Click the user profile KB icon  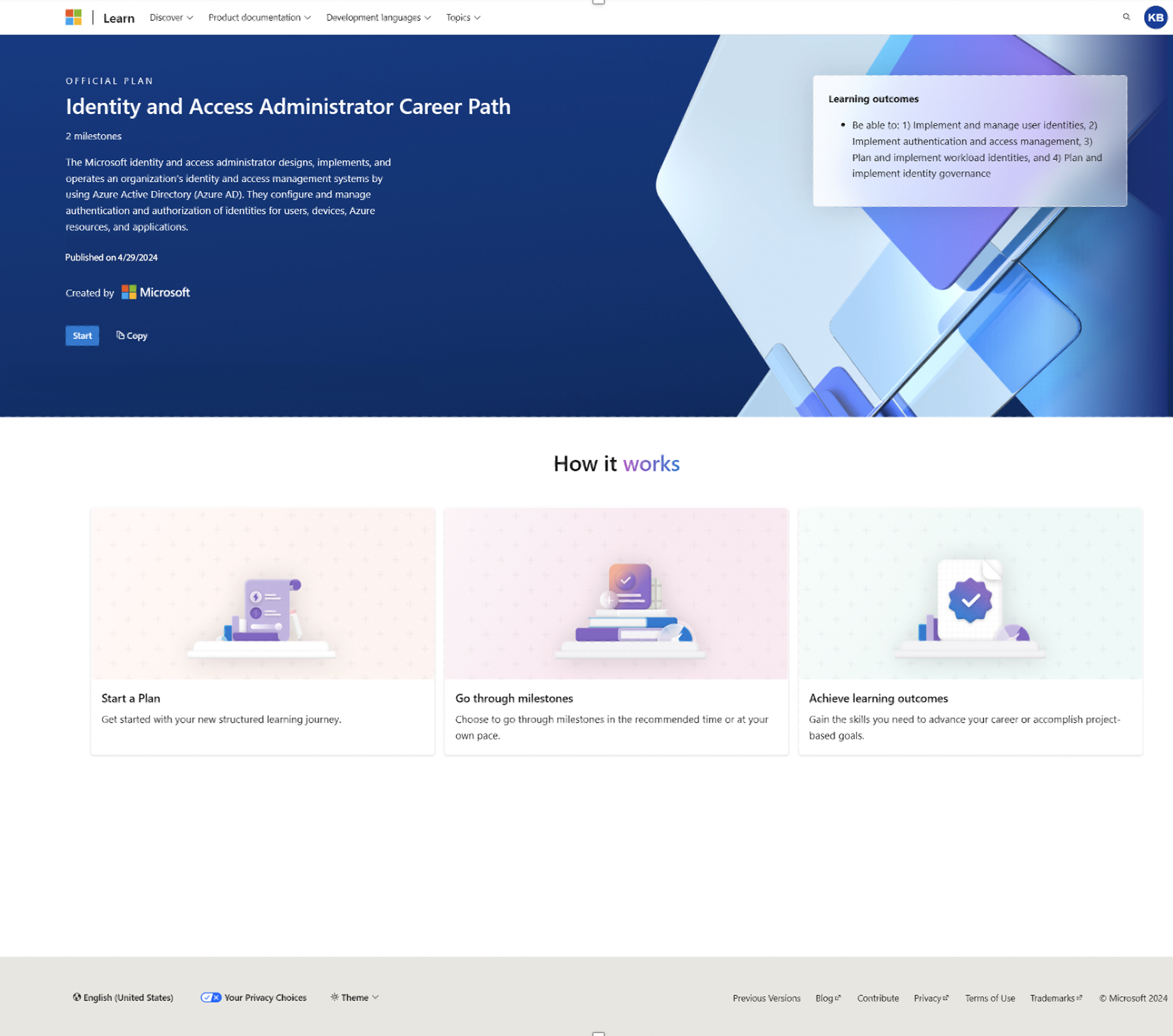1155,17
